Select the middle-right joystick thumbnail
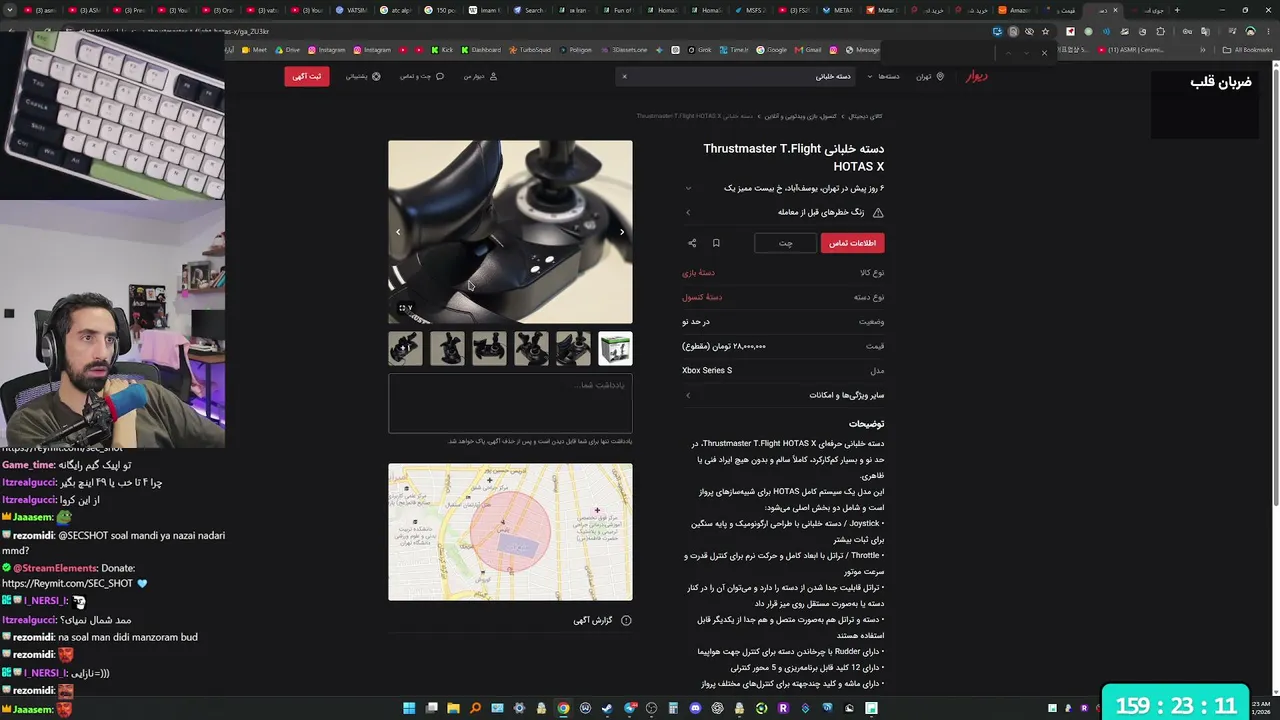 pos(531,349)
